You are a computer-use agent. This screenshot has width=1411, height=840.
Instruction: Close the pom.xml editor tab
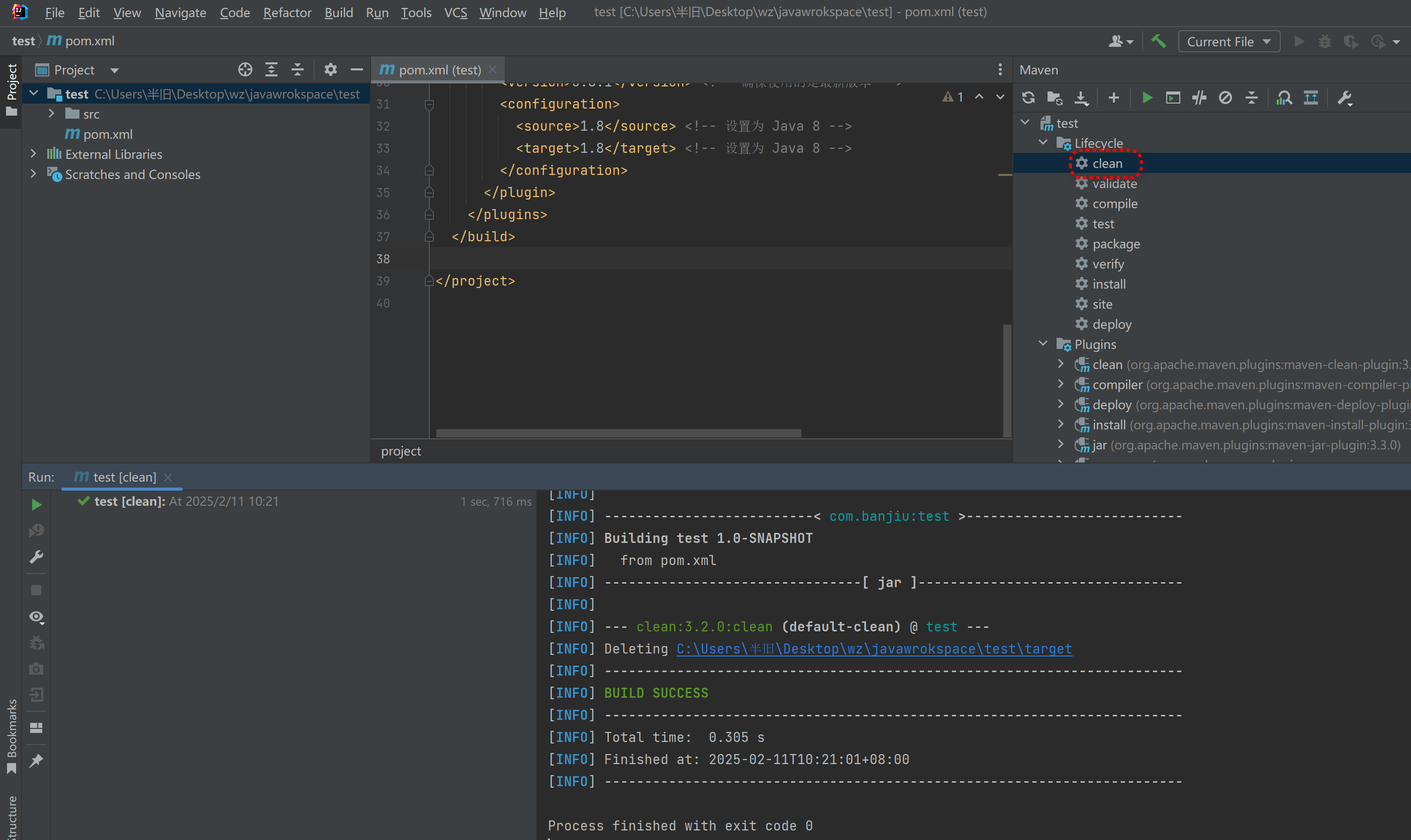493,69
